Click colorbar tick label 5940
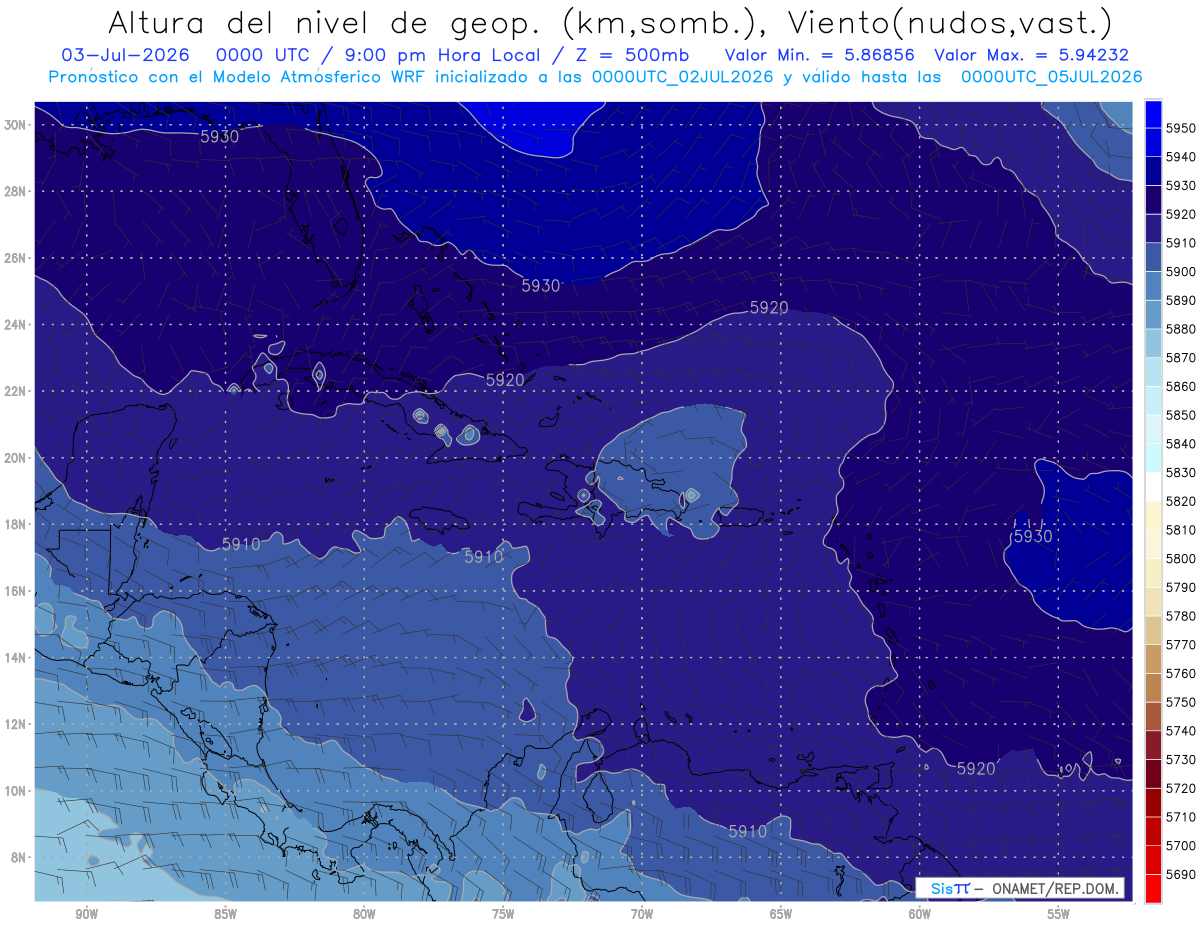The image size is (1200, 927). pyautogui.click(x=1180, y=157)
